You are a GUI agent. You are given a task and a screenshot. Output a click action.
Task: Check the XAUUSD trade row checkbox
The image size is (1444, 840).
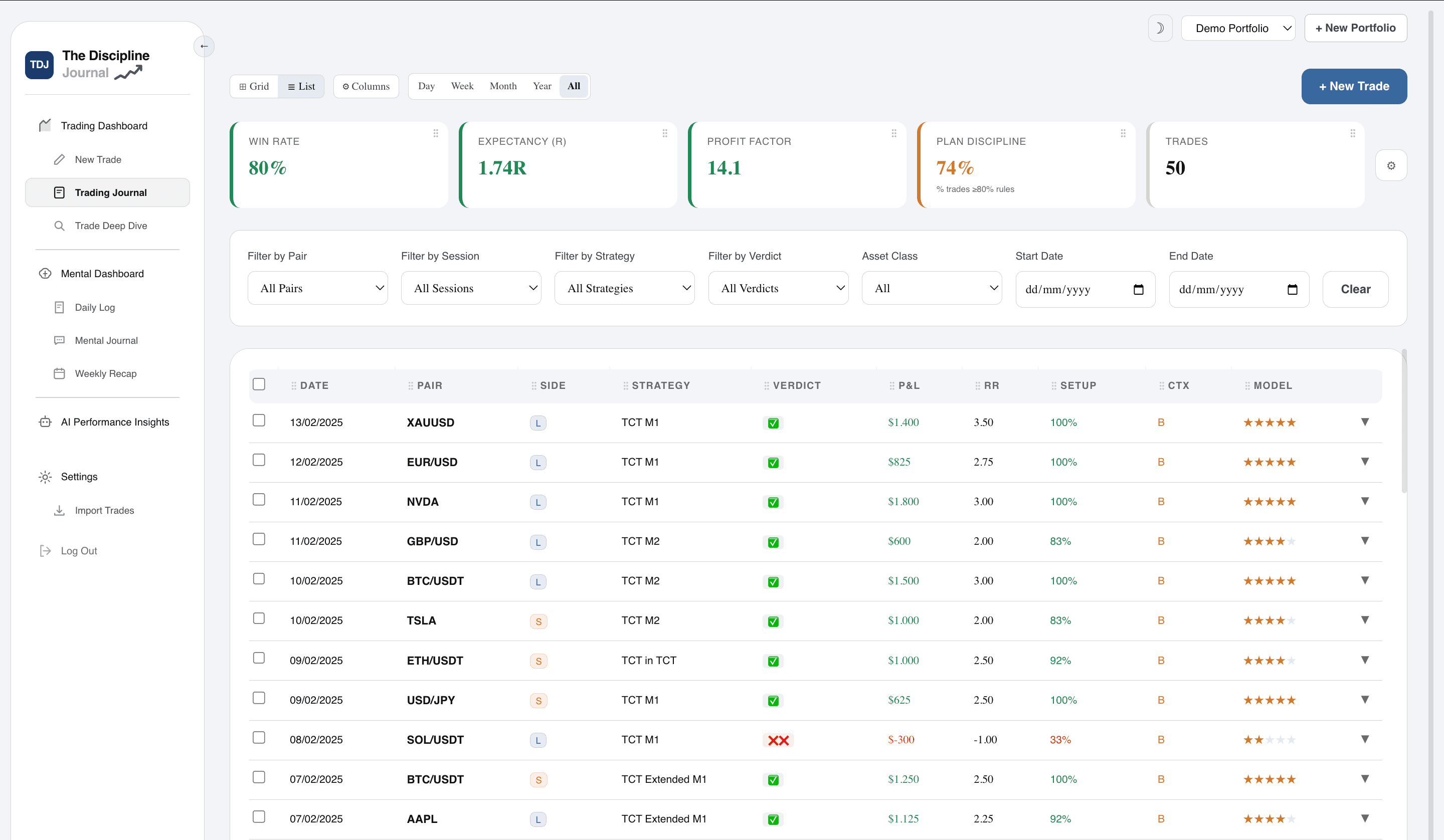click(258, 420)
